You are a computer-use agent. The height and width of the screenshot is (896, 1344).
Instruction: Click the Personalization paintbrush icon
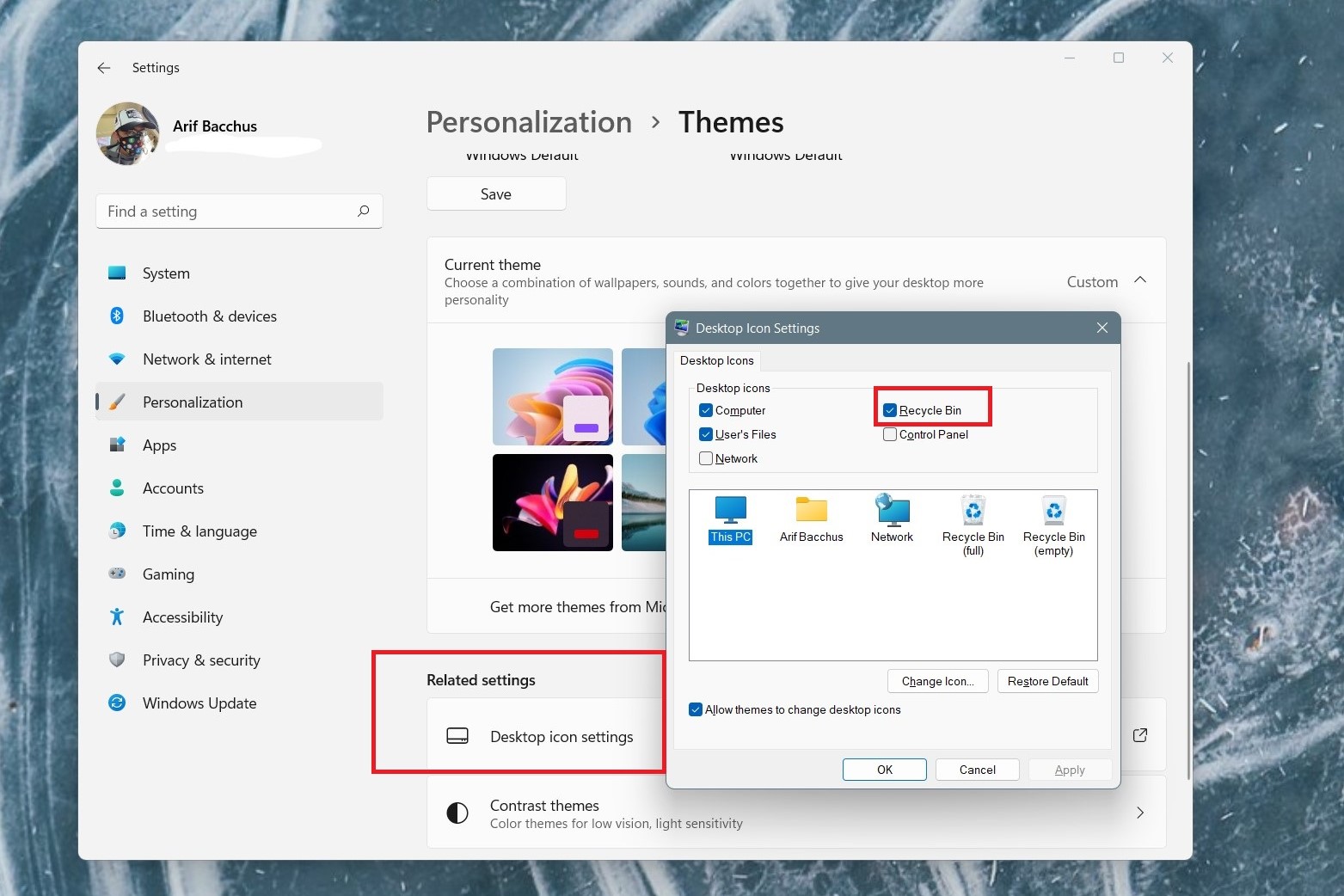pyautogui.click(x=117, y=402)
